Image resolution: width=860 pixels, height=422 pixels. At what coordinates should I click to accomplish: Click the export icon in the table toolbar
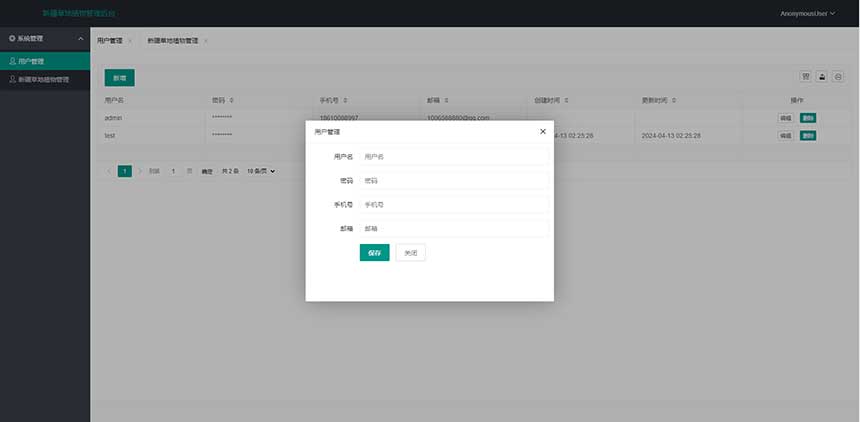click(x=822, y=76)
